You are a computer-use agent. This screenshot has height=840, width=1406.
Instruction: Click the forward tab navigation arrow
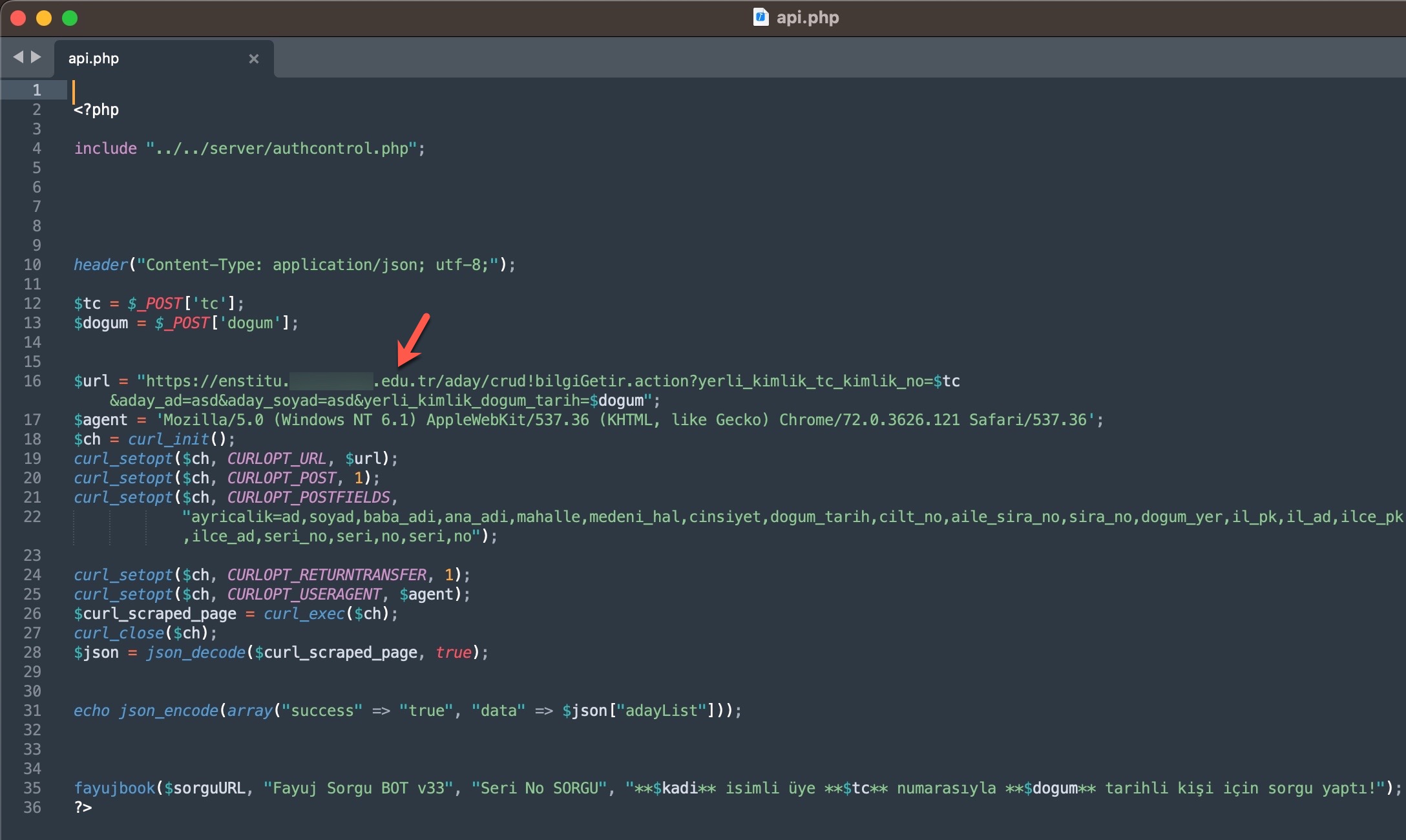[x=36, y=57]
